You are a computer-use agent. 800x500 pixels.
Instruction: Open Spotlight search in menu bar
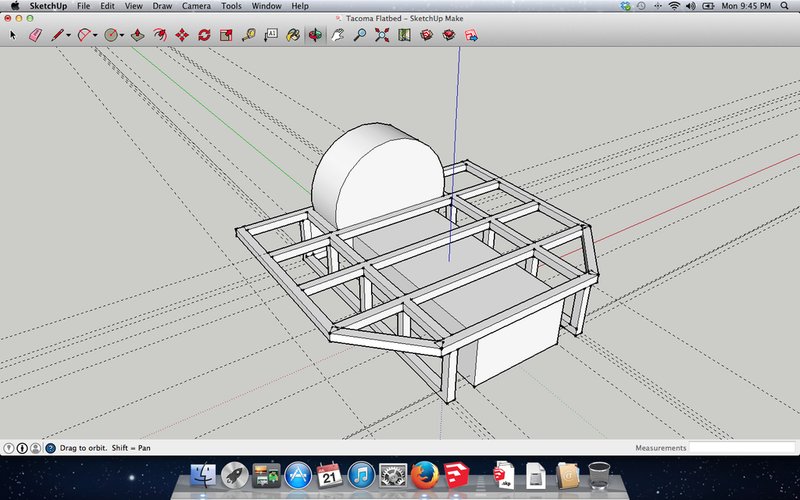pyautogui.click(x=785, y=6)
